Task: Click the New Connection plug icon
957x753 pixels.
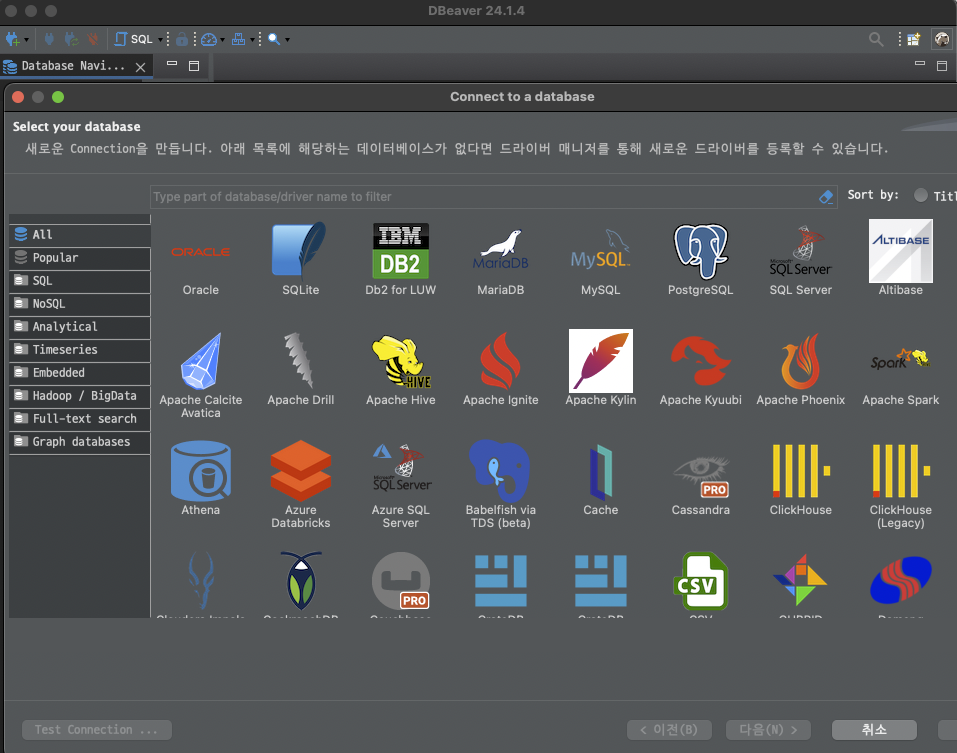Action: 12,40
